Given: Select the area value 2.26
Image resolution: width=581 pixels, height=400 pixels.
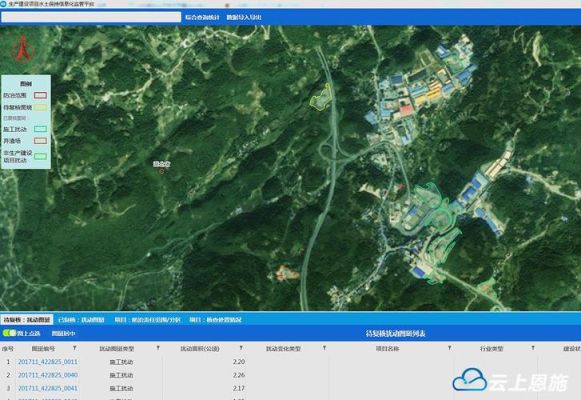Looking at the screenshot, I should (x=239, y=375).
